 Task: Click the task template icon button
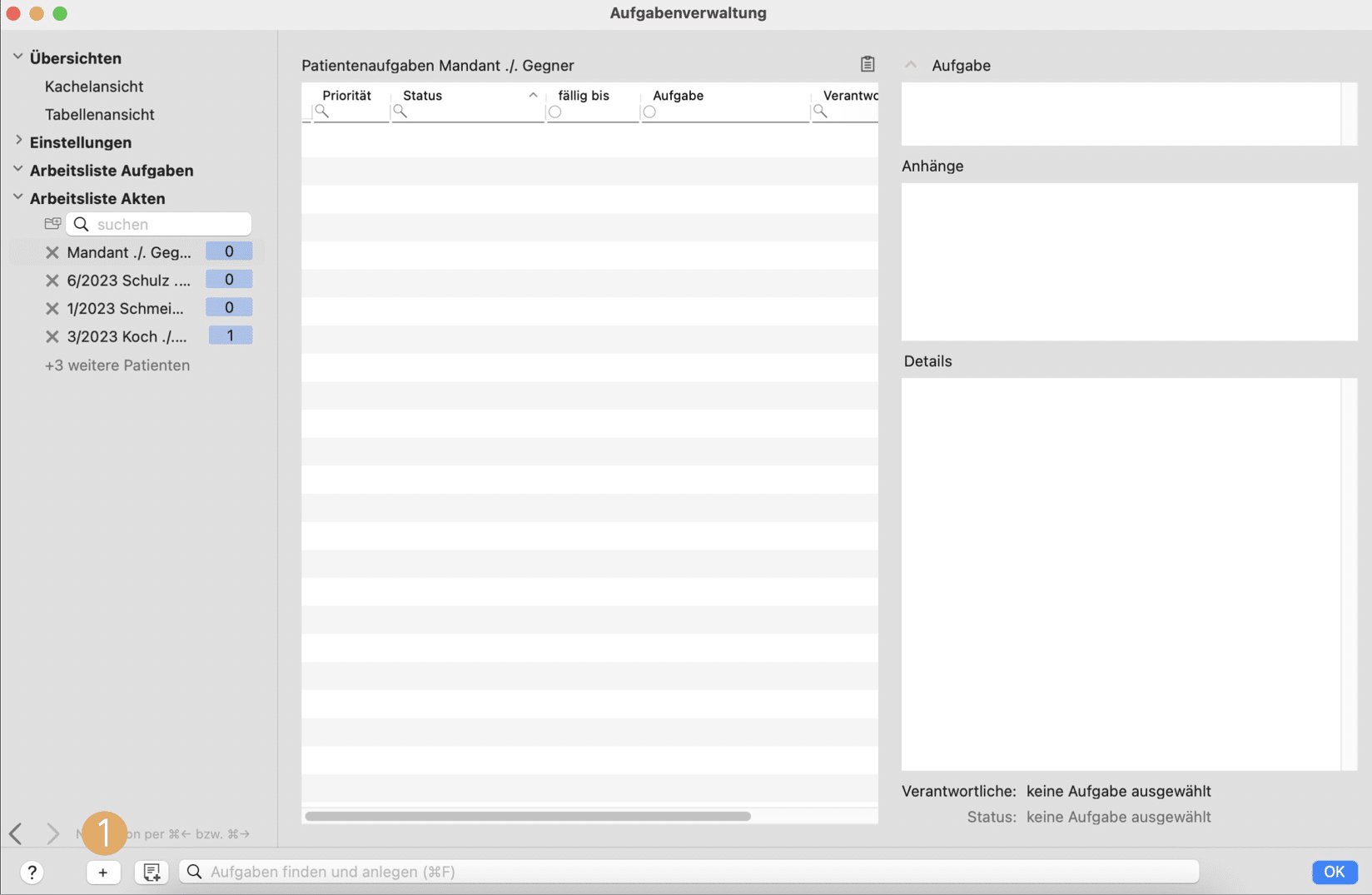[x=152, y=872]
